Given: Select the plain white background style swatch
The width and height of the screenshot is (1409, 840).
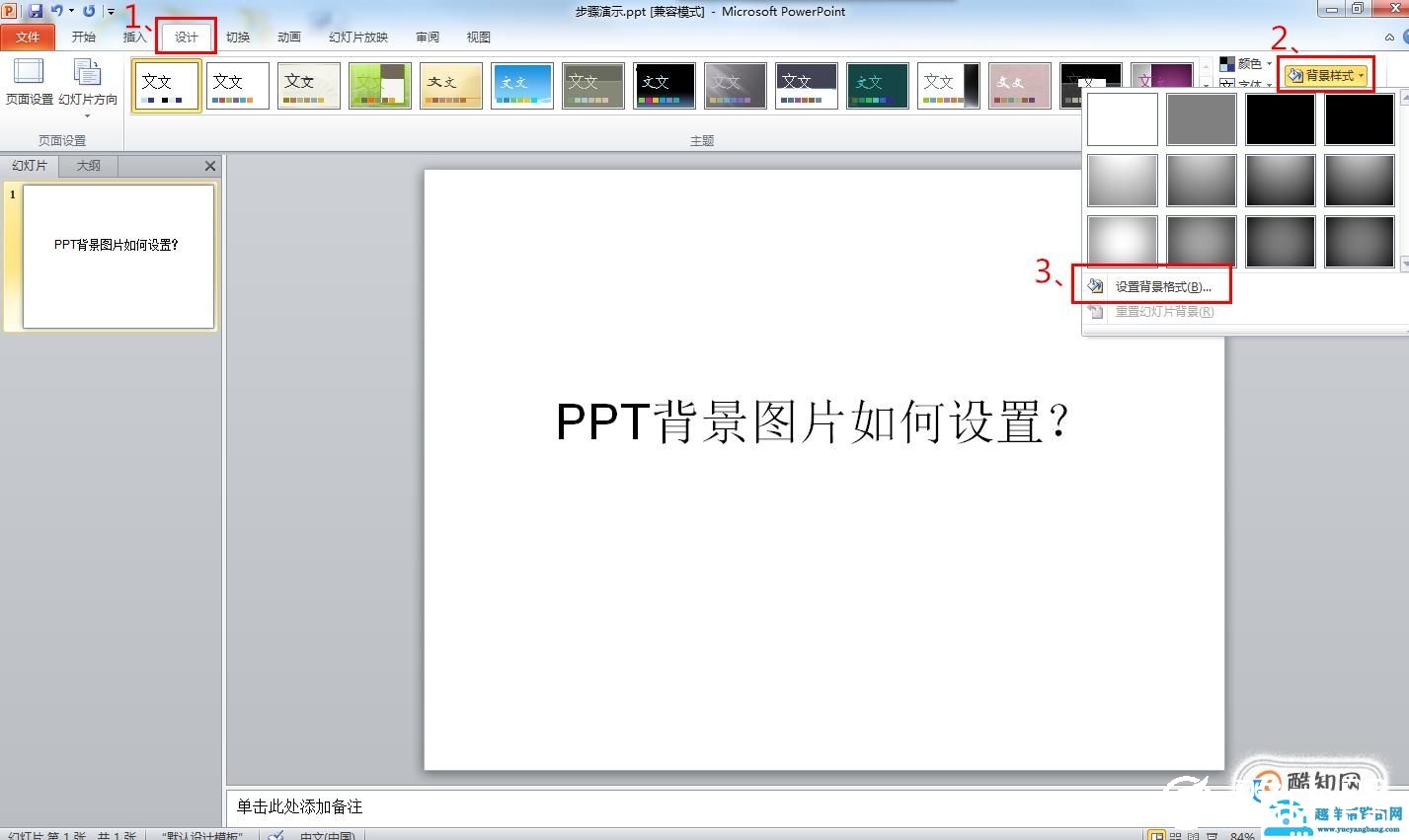Looking at the screenshot, I should [1122, 118].
